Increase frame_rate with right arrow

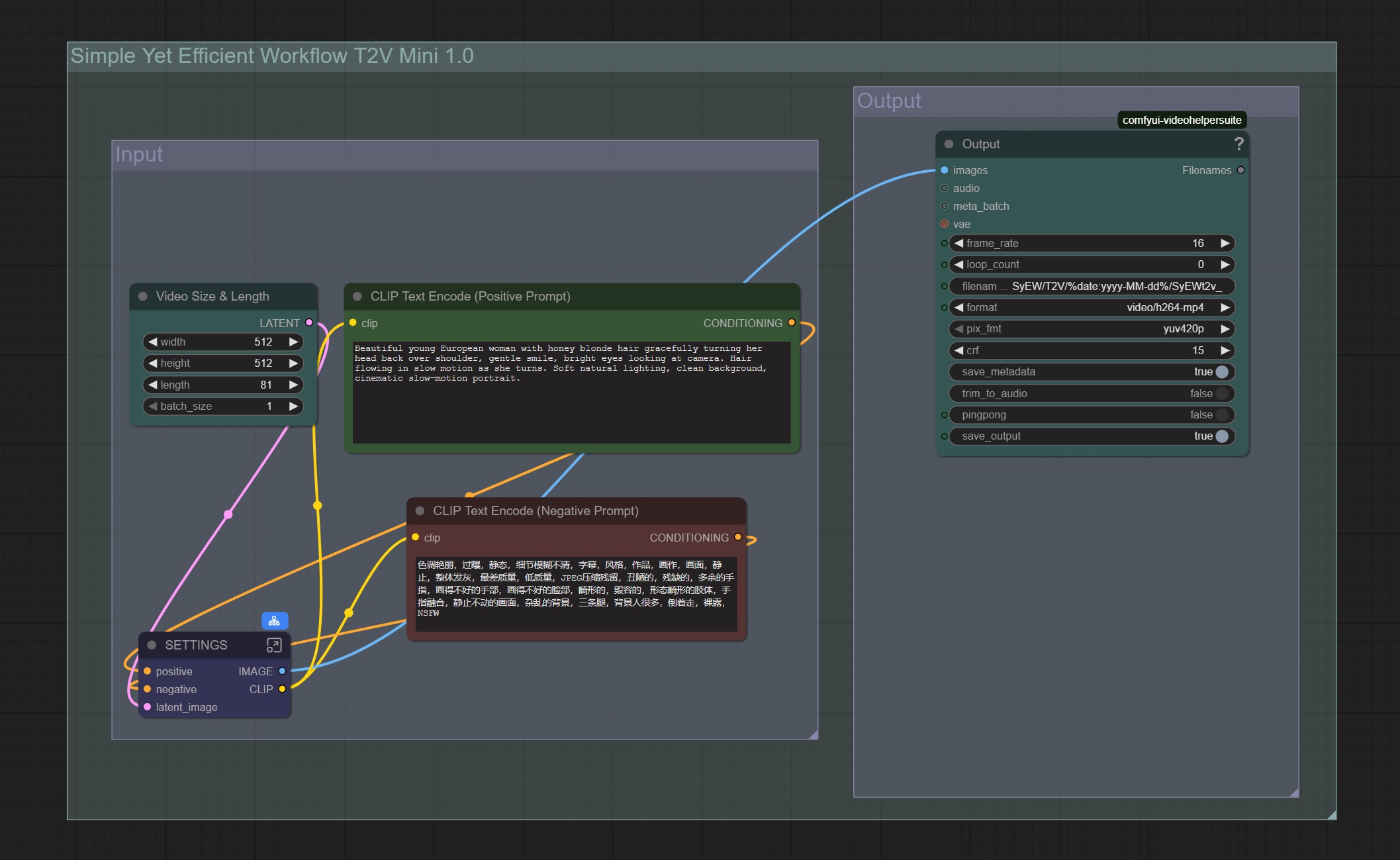(x=1225, y=244)
